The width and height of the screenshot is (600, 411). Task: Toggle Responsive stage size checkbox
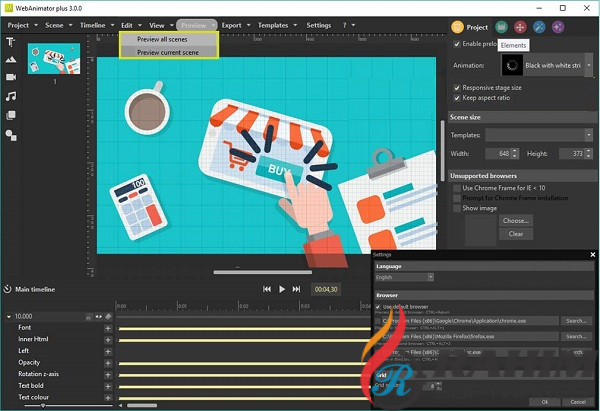[457, 88]
